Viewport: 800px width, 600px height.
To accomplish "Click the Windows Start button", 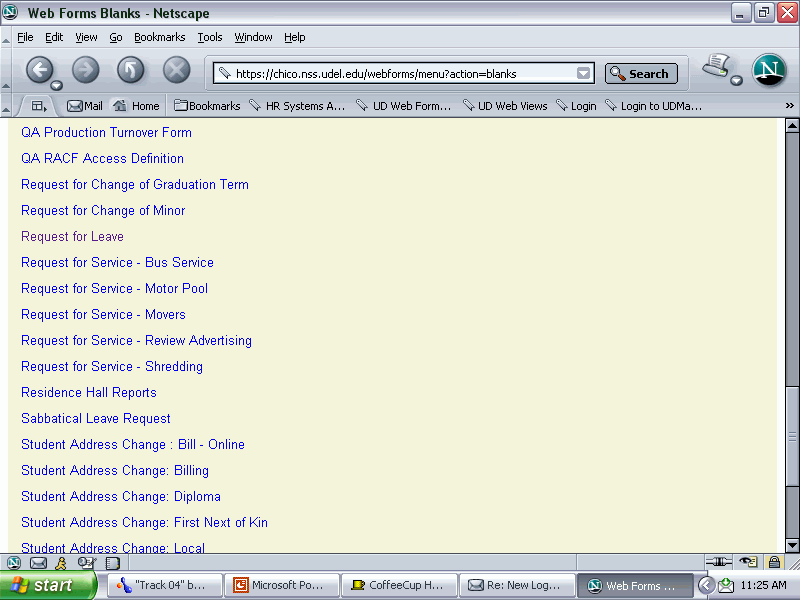I will click(47, 585).
